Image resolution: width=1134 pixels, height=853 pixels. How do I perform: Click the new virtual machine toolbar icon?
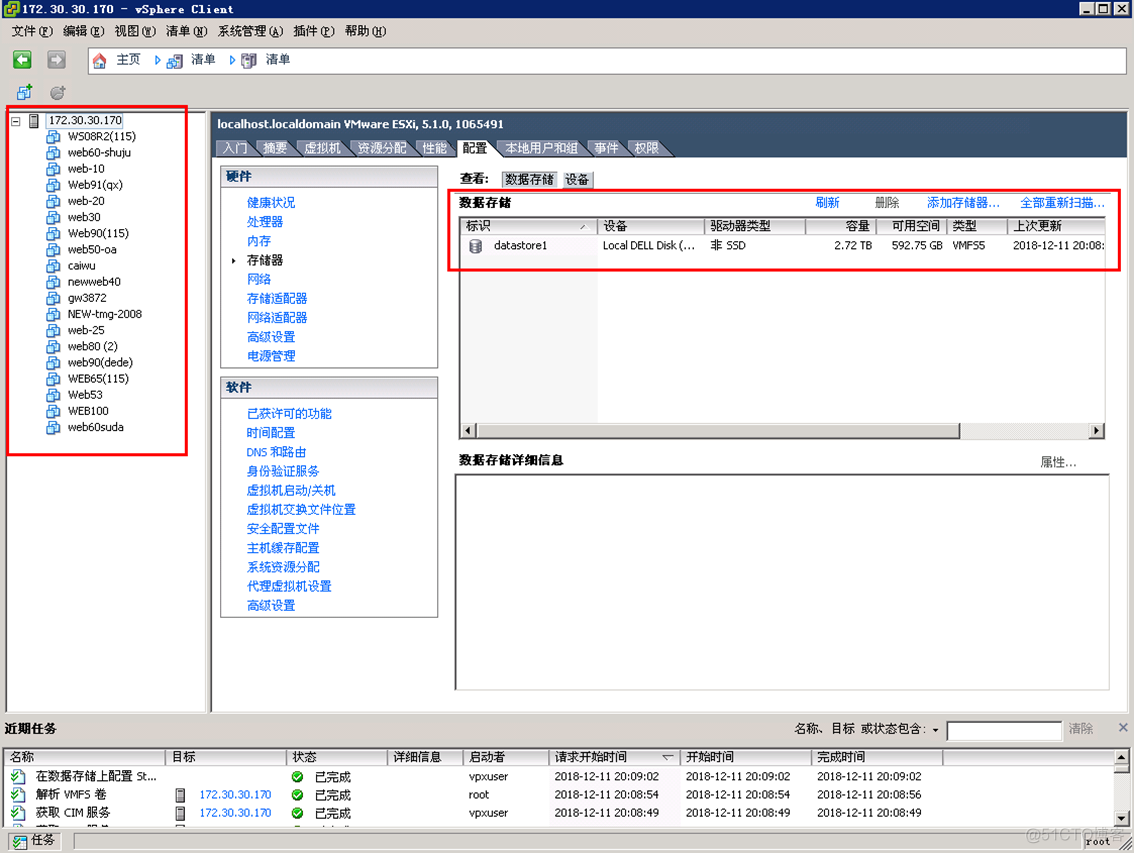click(25, 92)
